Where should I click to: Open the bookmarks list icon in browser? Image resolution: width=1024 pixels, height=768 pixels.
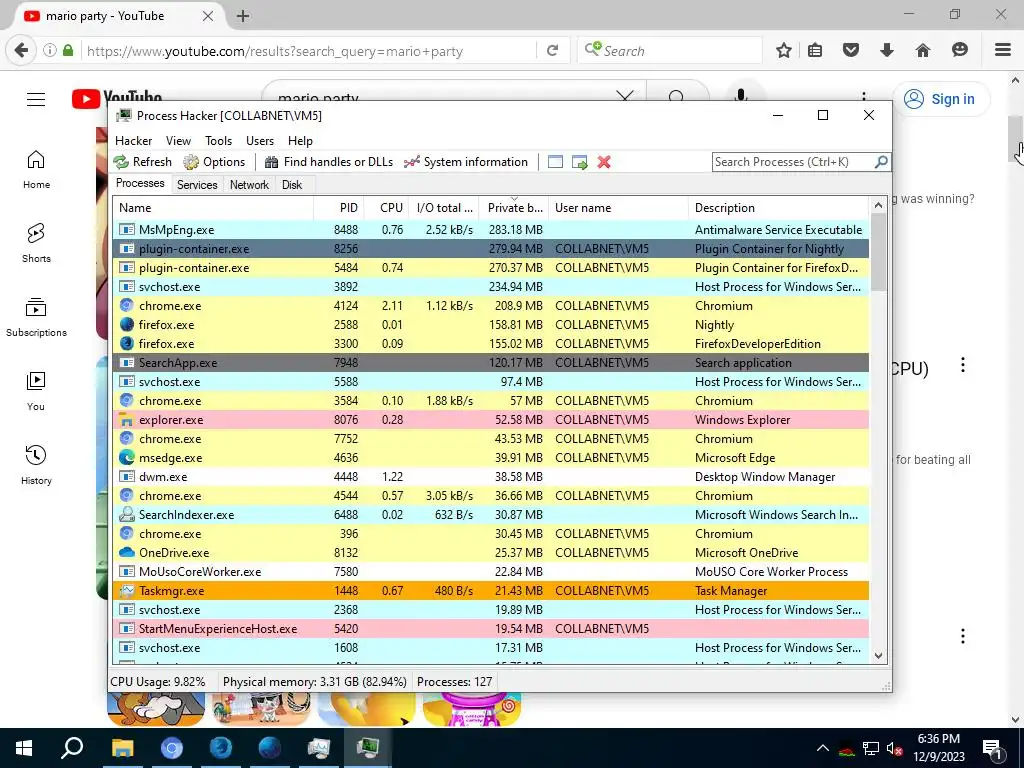[815, 50]
